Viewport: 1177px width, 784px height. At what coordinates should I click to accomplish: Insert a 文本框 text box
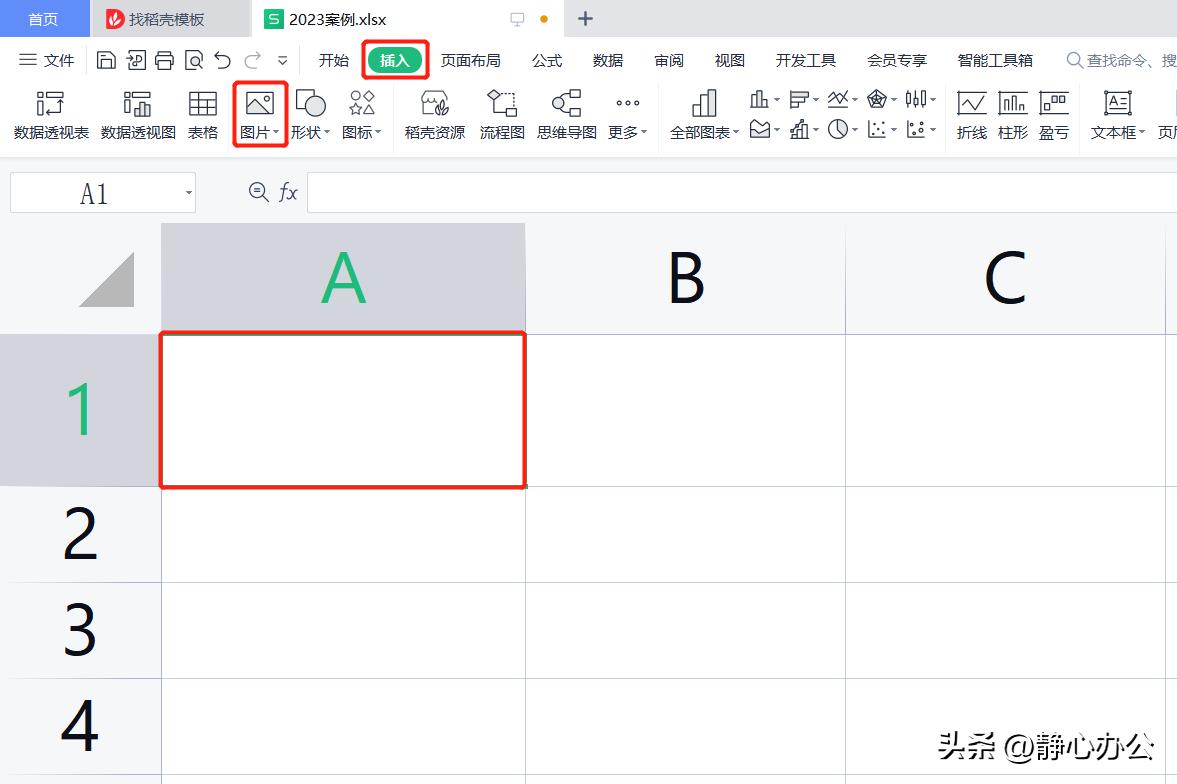tap(1117, 113)
